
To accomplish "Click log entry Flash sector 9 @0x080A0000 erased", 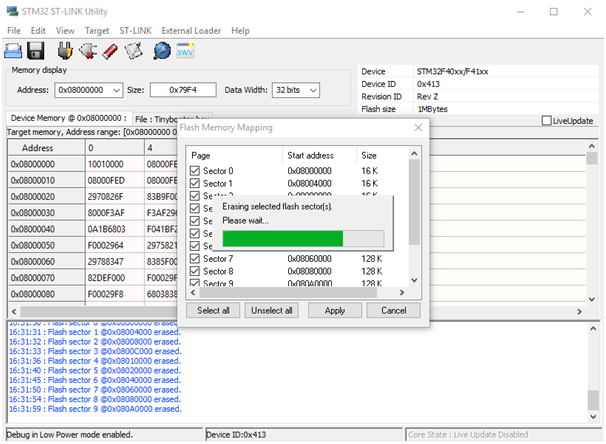I will tap(95, 409).
